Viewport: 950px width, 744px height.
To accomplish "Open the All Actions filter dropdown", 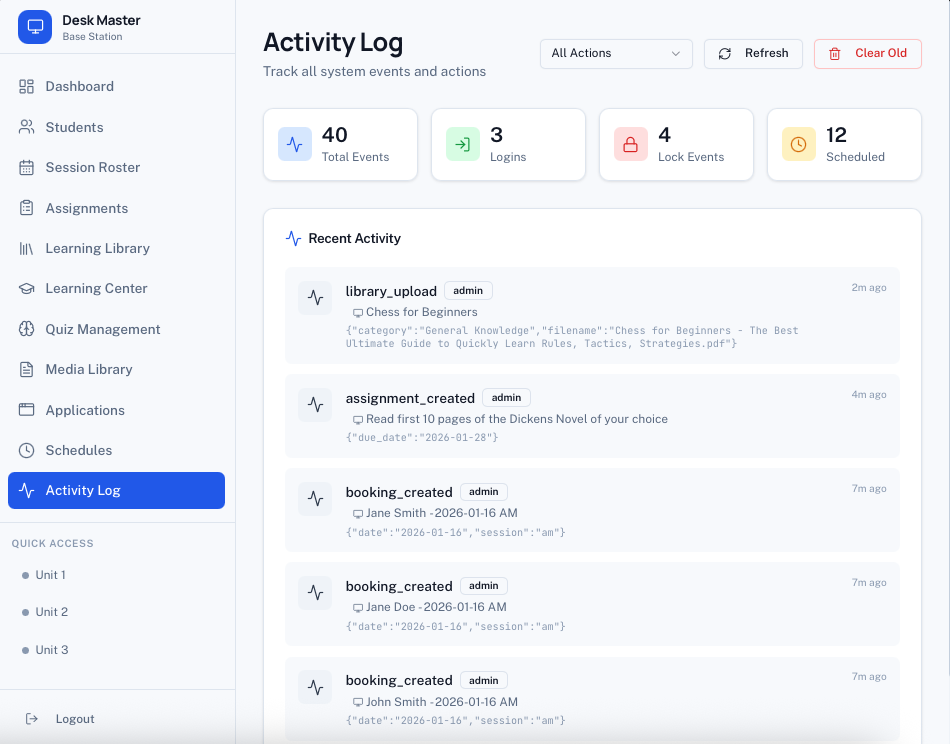I will (x=615, y=53).
